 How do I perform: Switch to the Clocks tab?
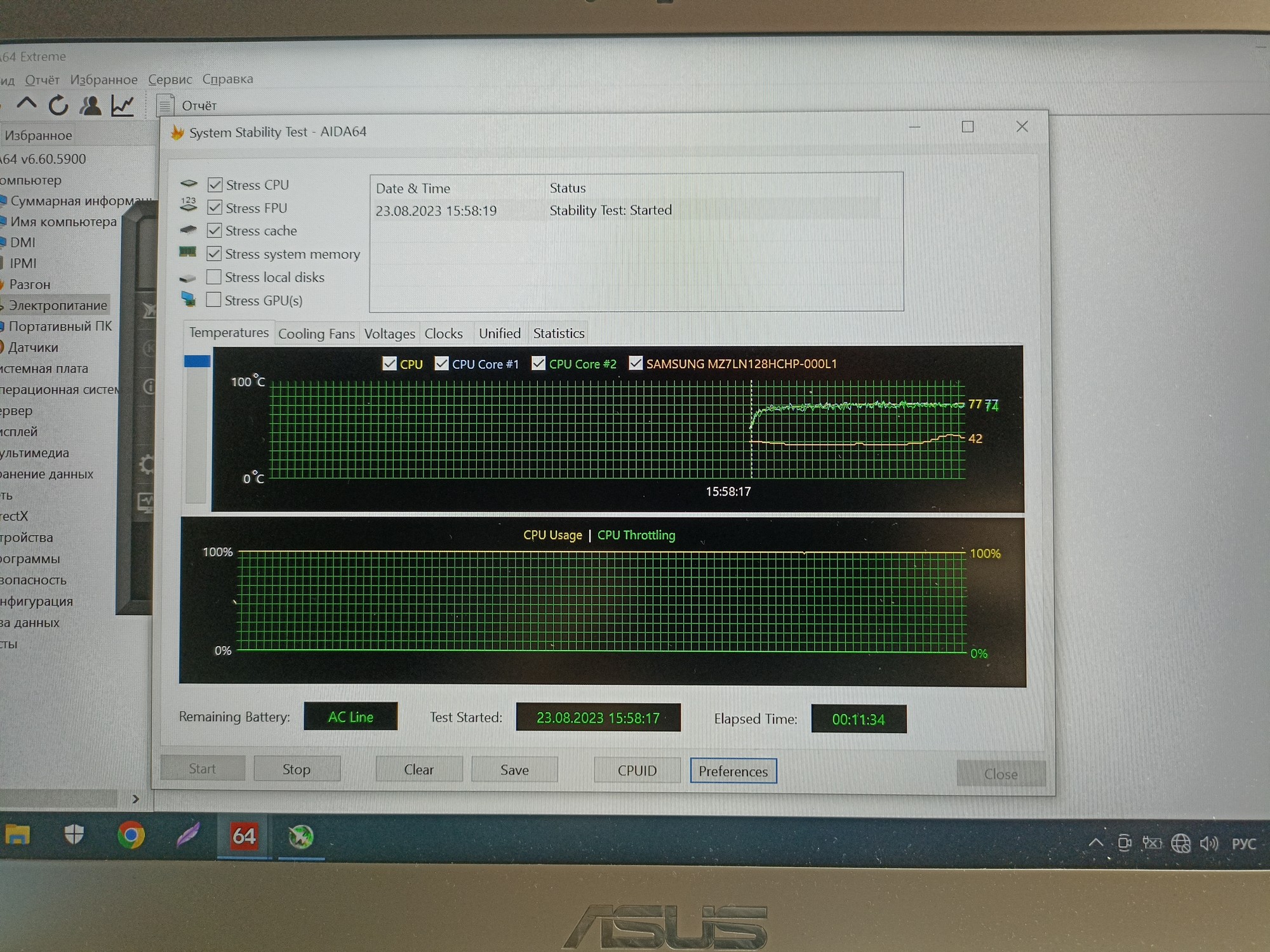pos(443,334)
